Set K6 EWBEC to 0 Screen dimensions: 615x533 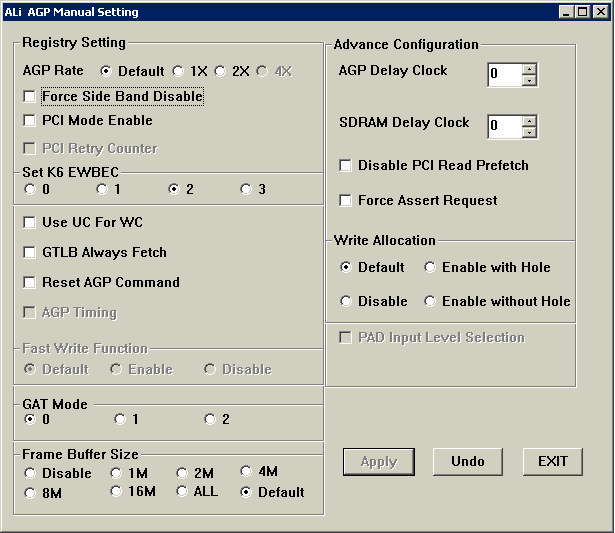click(x=30, y=189)
